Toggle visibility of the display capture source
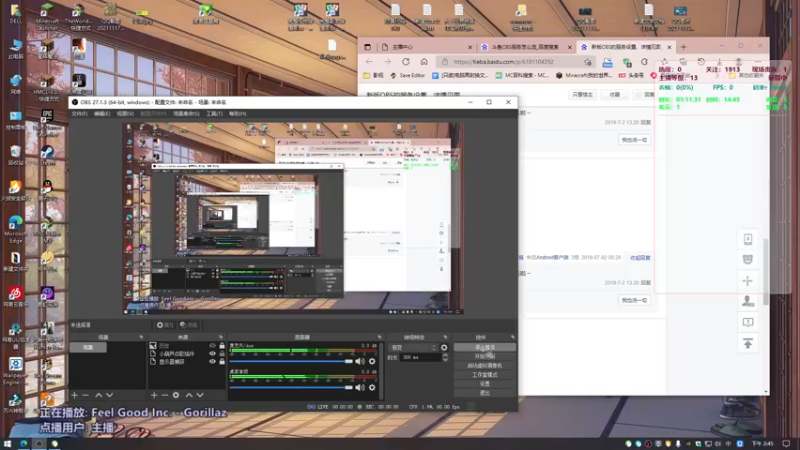The image size is (800, 450). pyautogui.click(x=212, y=362)
